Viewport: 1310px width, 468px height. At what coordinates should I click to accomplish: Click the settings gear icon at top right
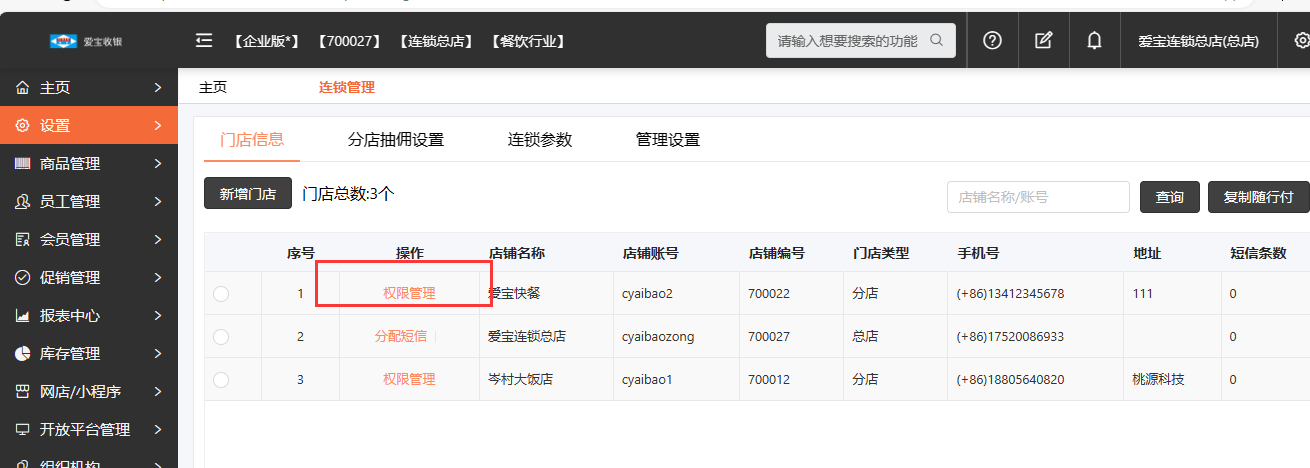click(x=1301, y=41)
